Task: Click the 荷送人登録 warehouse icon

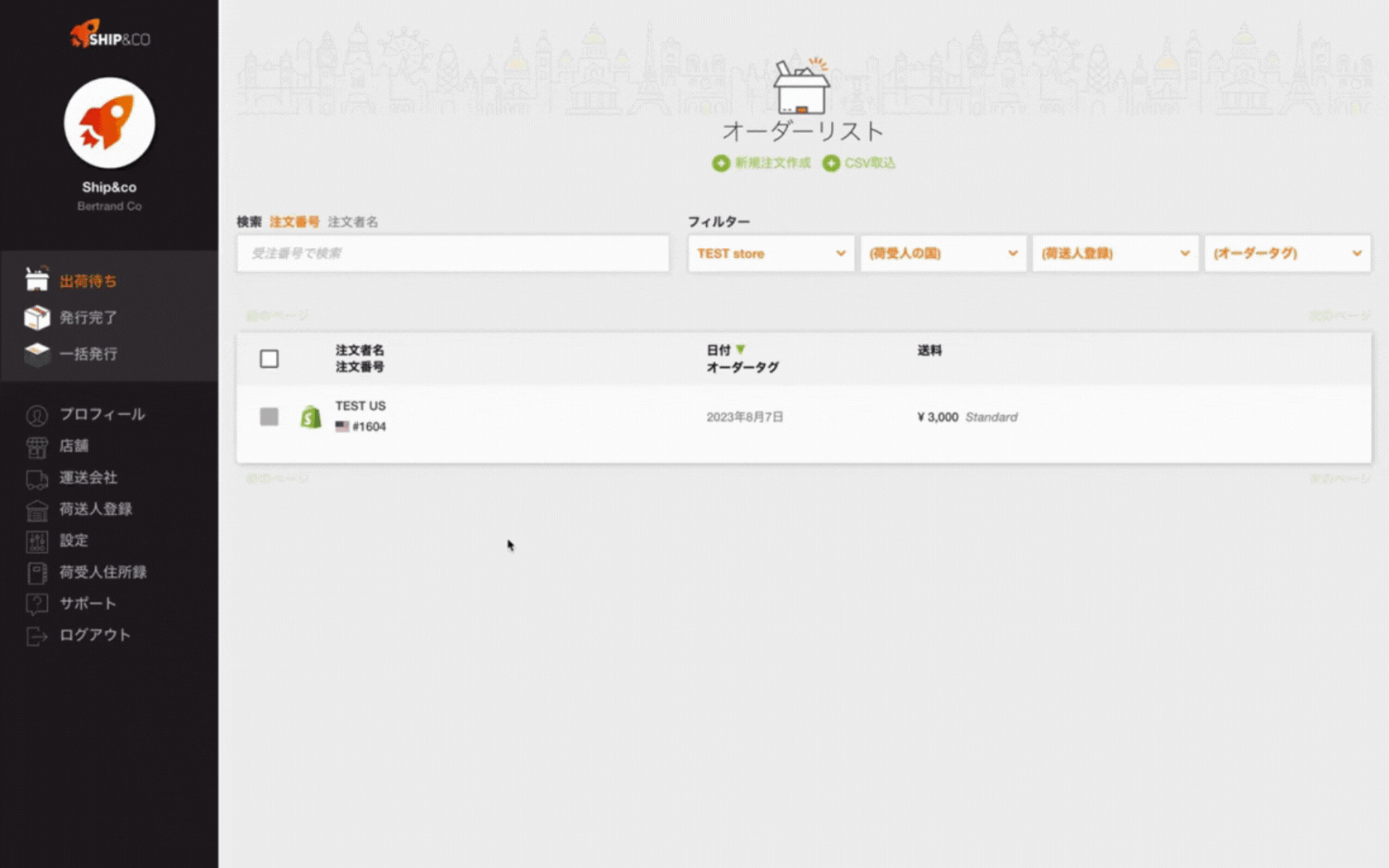Action: pos(37,510)
